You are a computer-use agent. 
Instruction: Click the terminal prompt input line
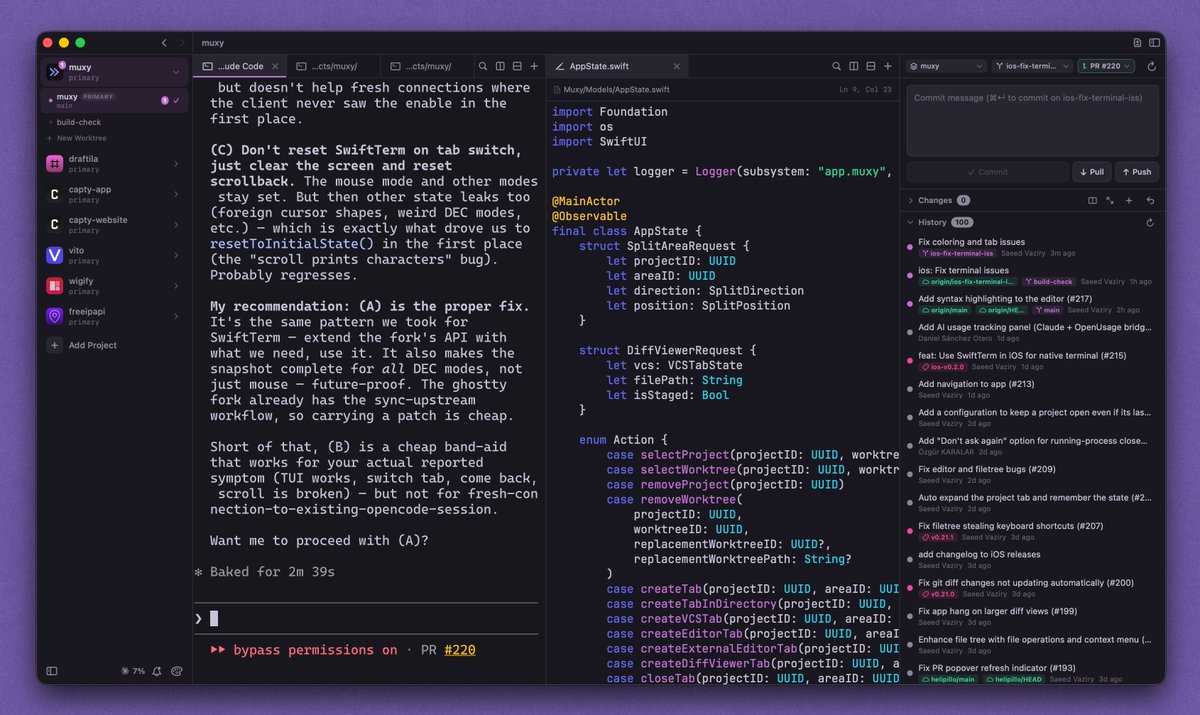pos(366,619)
